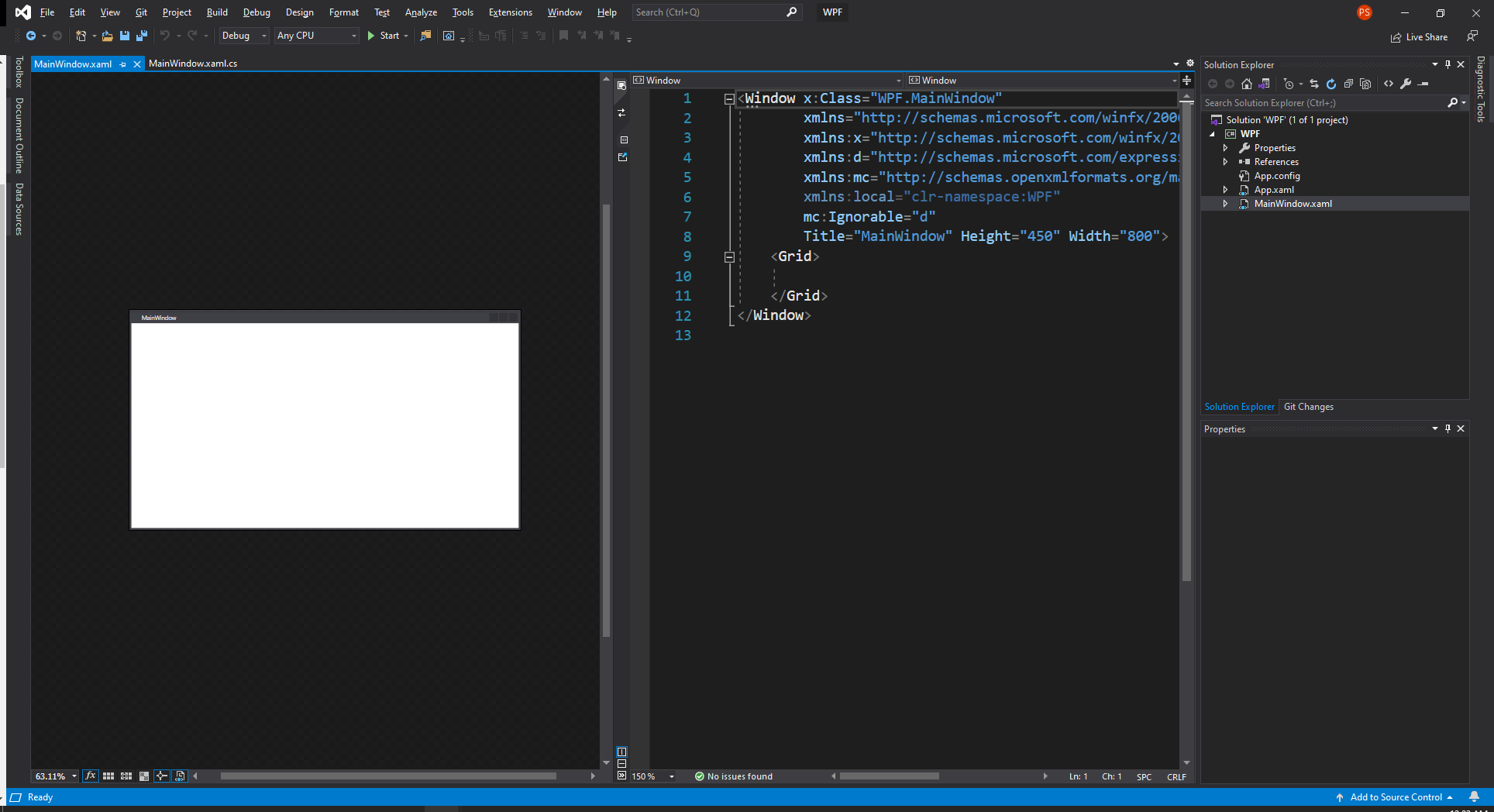Screen dimensions: 1494x812
Task: Expand the Properties node in WPF project
Action: click(x=1225, y=148)
